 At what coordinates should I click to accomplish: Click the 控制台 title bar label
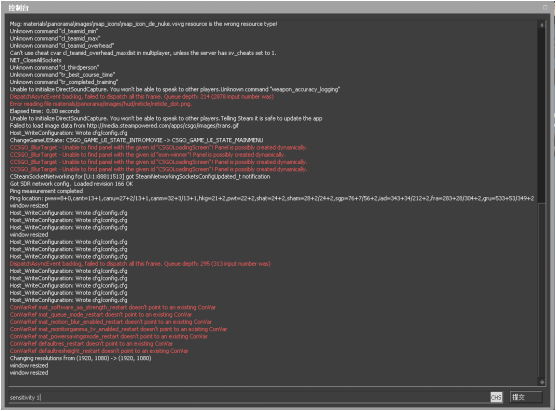[x=18, y=7]
